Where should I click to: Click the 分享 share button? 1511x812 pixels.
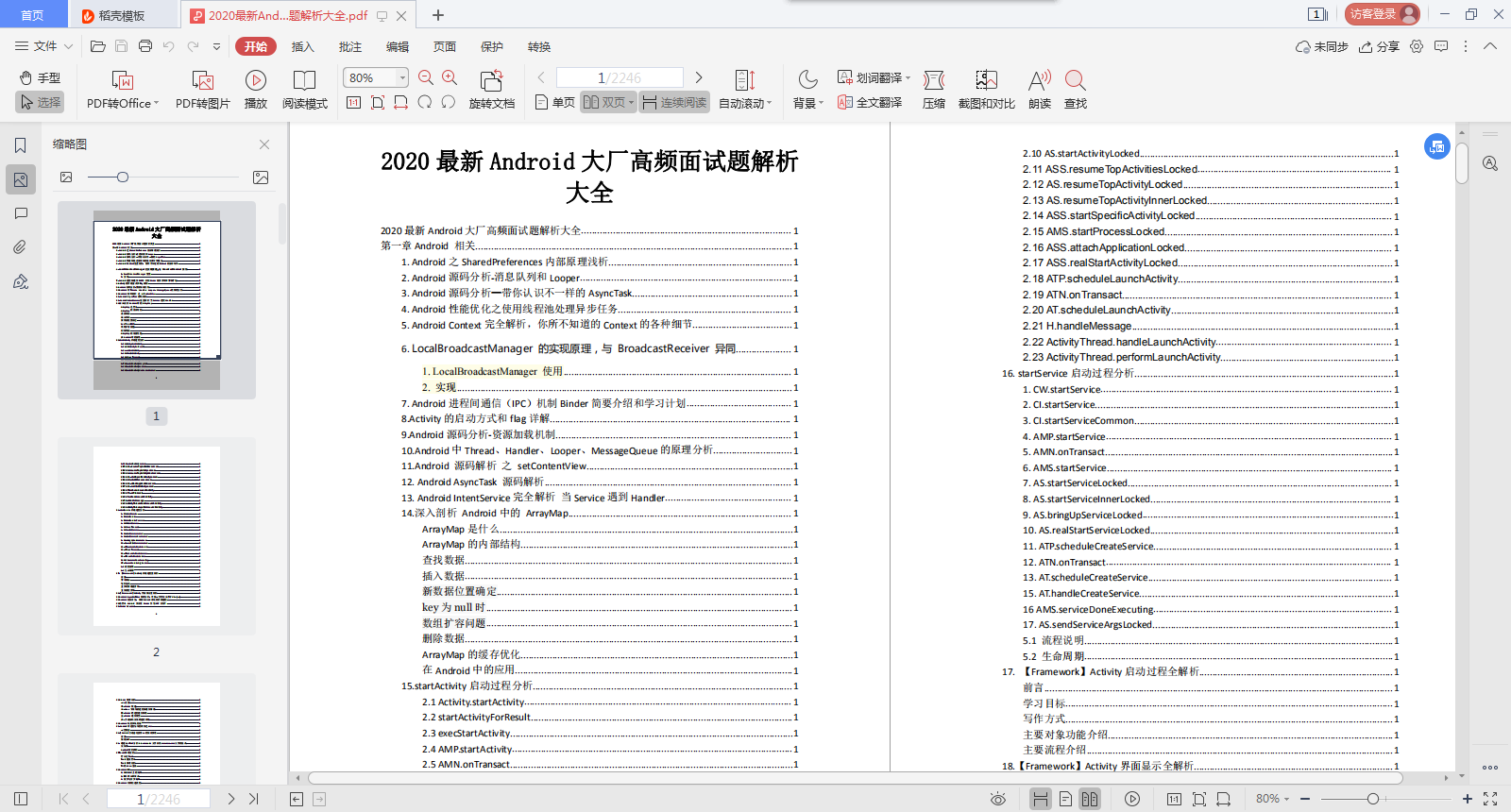tap(1379, 46)
